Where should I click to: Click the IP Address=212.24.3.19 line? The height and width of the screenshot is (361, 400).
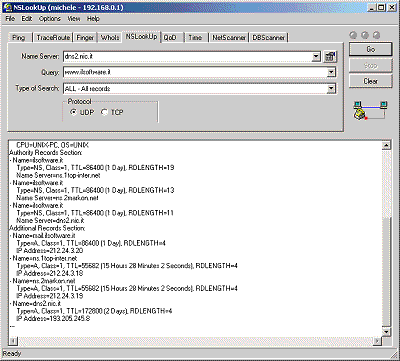[50, 296]
